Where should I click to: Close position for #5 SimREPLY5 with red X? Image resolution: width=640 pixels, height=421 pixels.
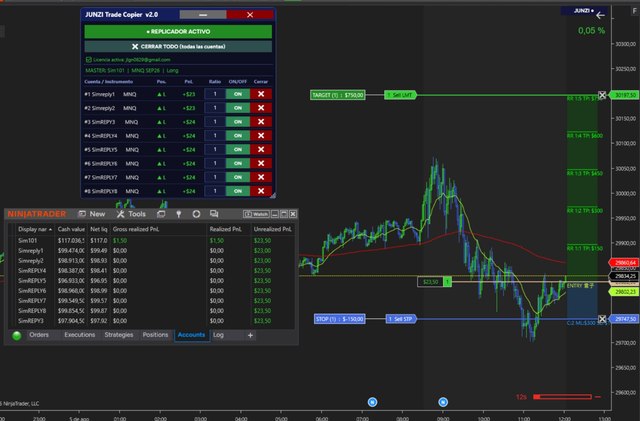click(x=261, y=149)
